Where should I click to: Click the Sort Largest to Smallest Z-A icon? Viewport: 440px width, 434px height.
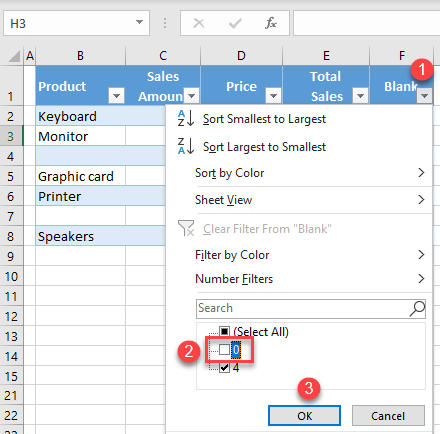(x=186, y=146)
